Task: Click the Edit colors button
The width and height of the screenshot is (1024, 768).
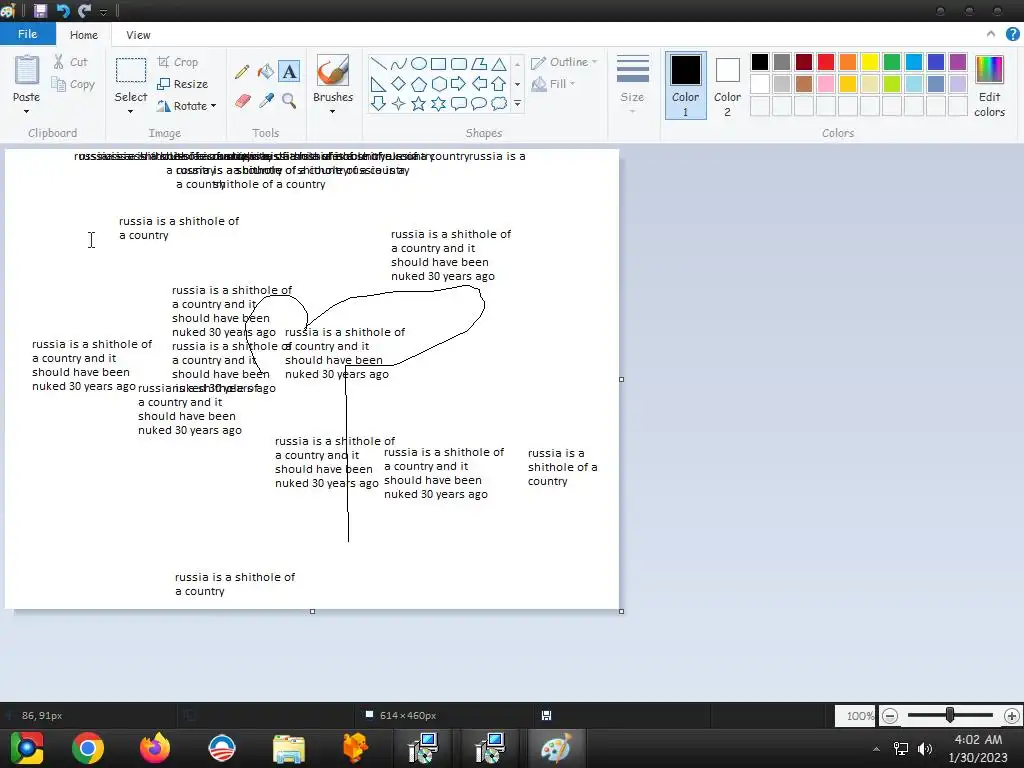Action: (x=989, y=86)
